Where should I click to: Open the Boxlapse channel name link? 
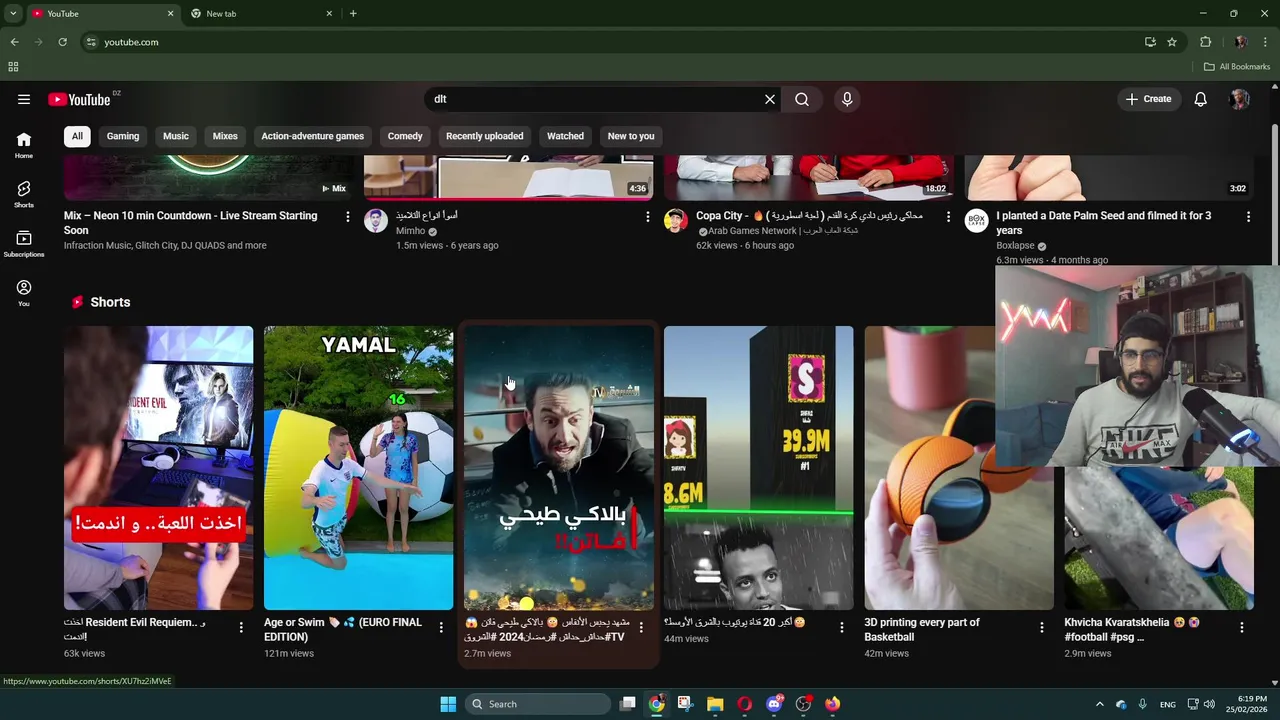[x=1015, y=246]
